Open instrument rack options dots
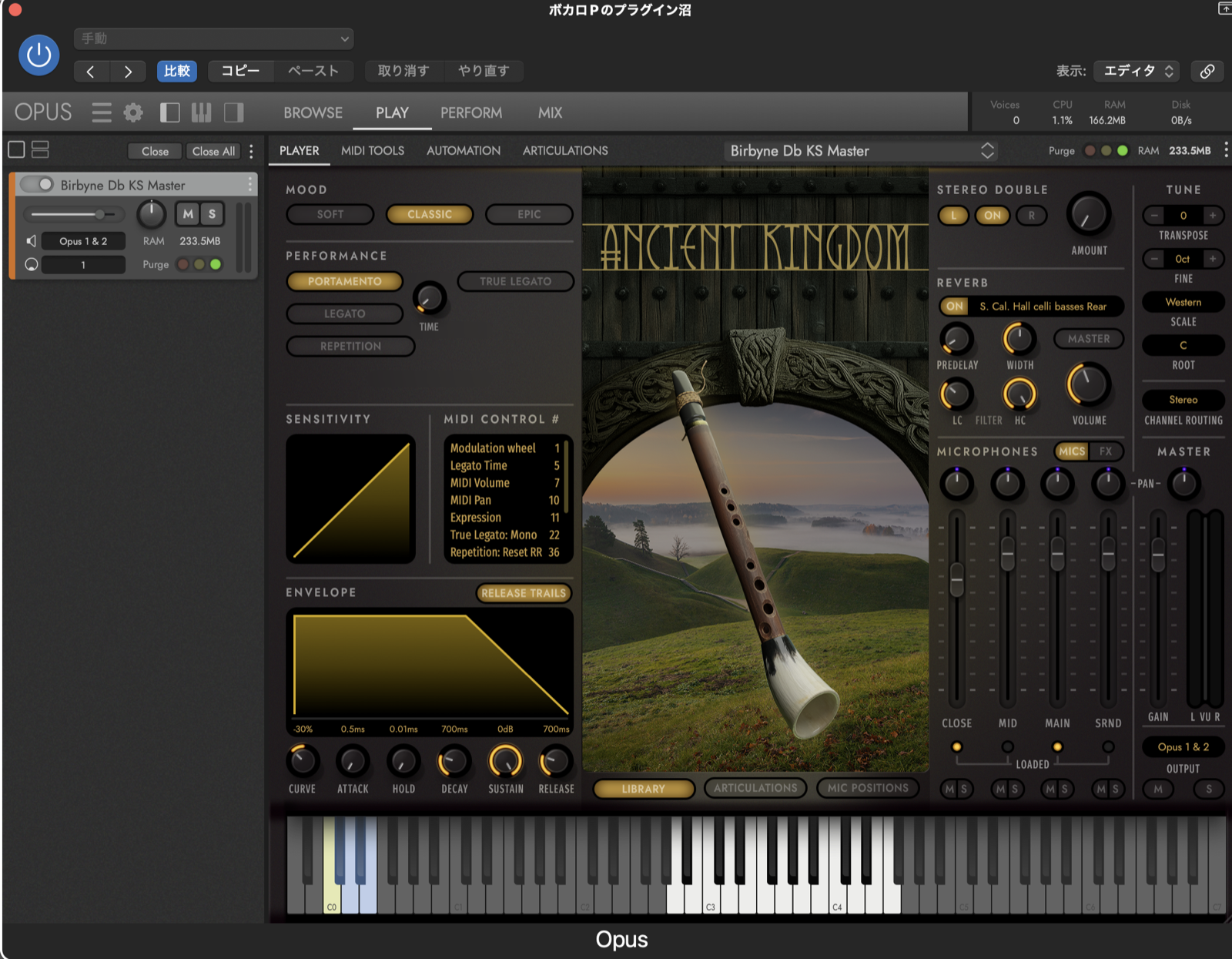 251,151
